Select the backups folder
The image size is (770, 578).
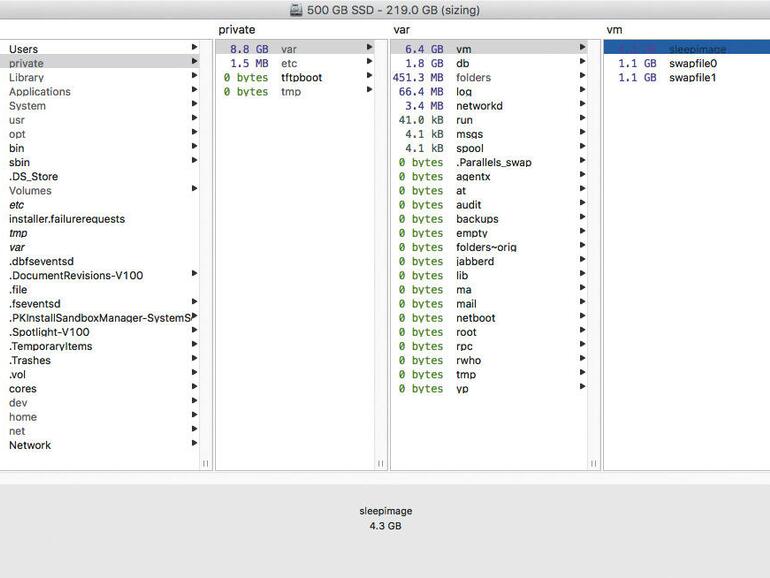(489, 219)
